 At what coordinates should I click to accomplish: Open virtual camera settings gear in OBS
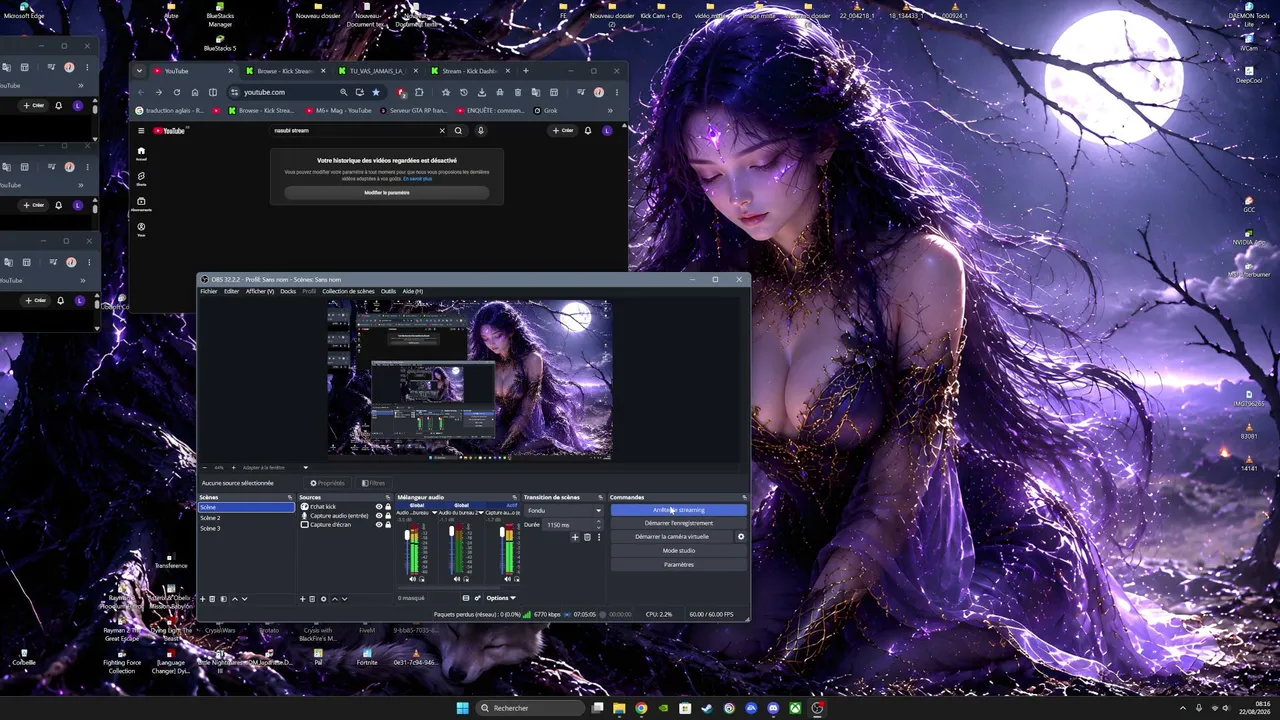(x=741, y=537)
